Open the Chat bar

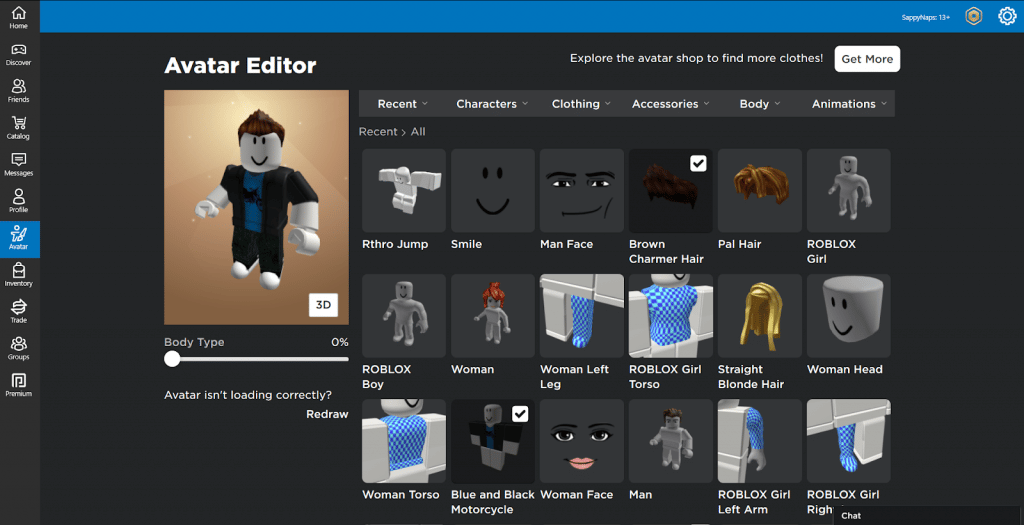(926, 515)
